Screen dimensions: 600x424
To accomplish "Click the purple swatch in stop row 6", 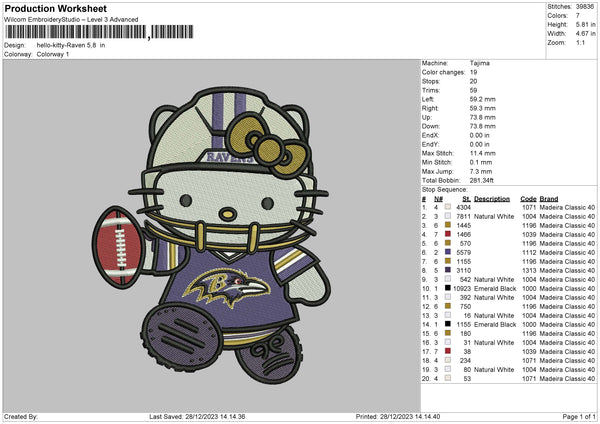I will click(448, 252).
